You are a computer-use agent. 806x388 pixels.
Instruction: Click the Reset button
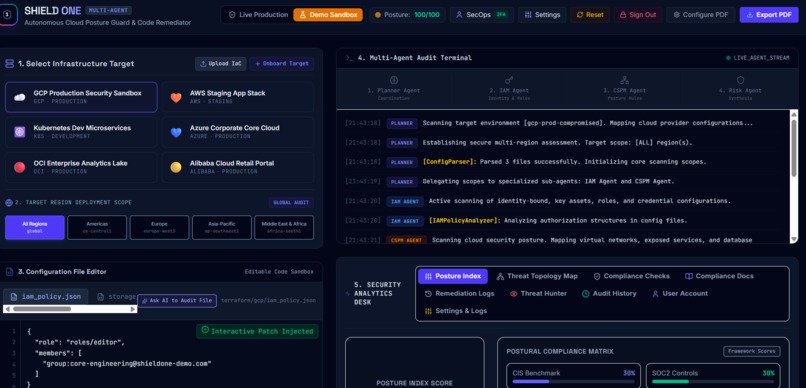(590, 15)
